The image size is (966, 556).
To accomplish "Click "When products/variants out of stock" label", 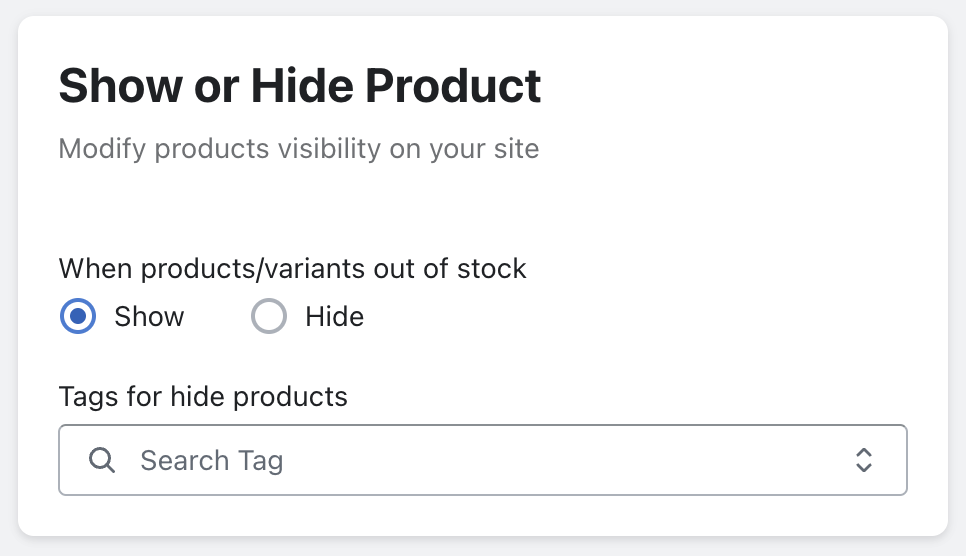I will click(x=292, y=269).
